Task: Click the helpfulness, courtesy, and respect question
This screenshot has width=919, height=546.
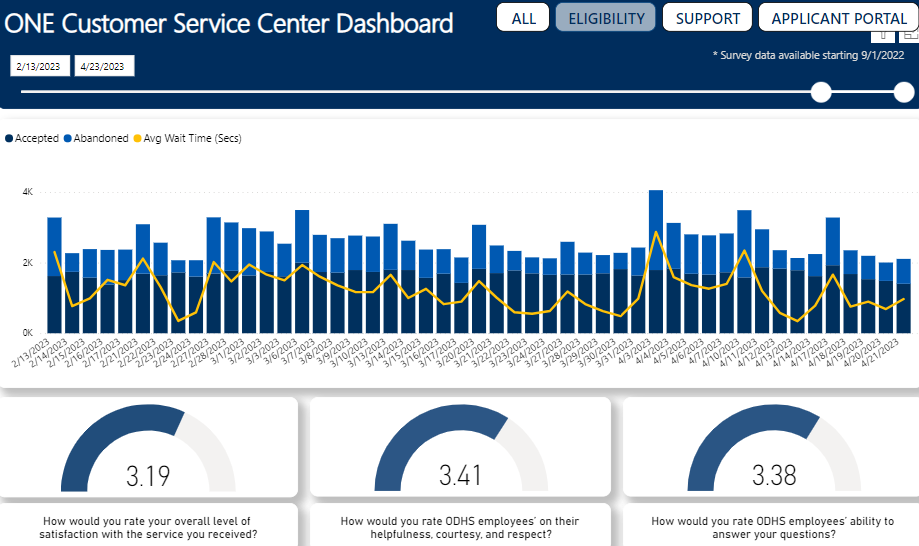Action: coord(460,528)
